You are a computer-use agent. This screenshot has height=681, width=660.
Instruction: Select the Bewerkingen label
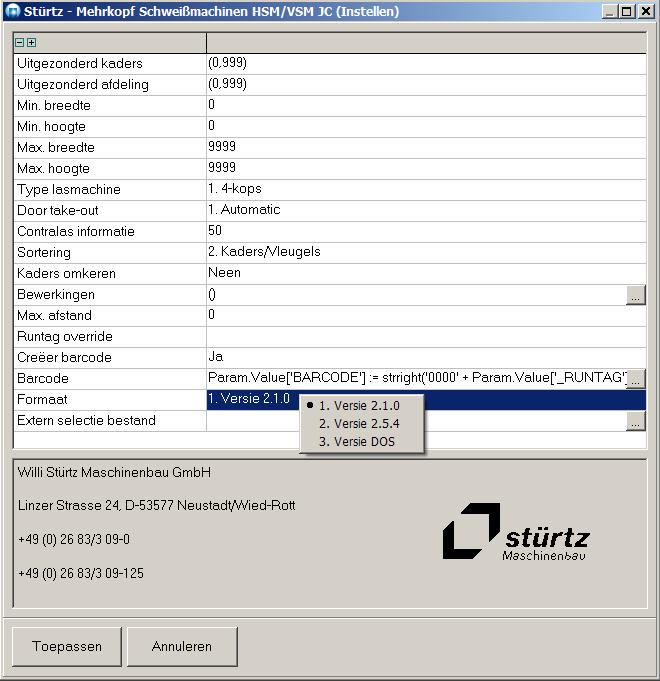[56, 294]
